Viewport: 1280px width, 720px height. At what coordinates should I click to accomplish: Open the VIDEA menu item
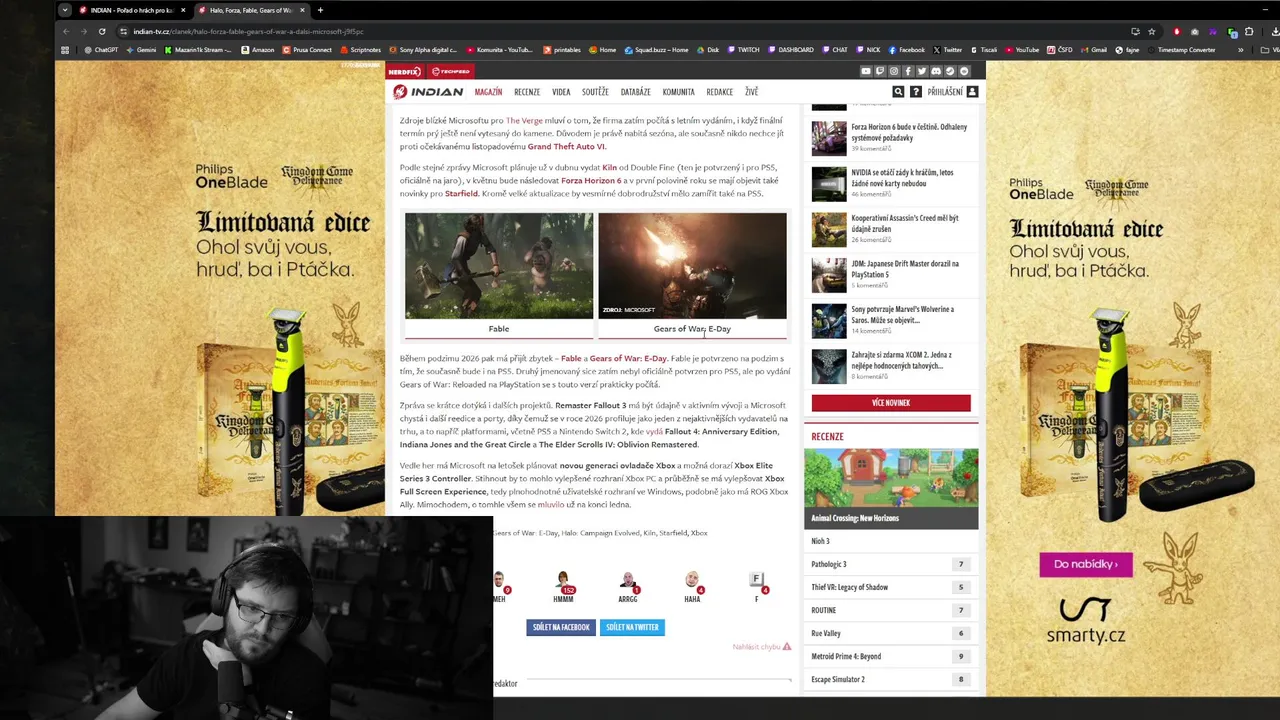coord(561,92)
